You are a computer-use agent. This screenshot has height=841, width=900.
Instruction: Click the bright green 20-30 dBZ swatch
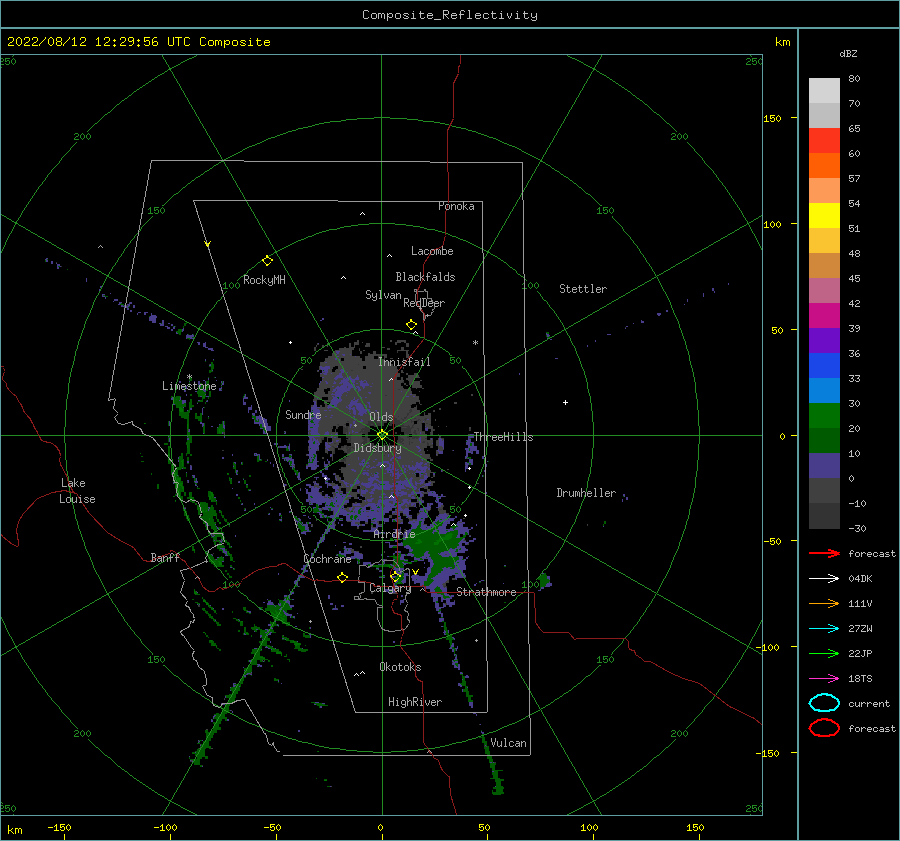[x=824, y=415]
